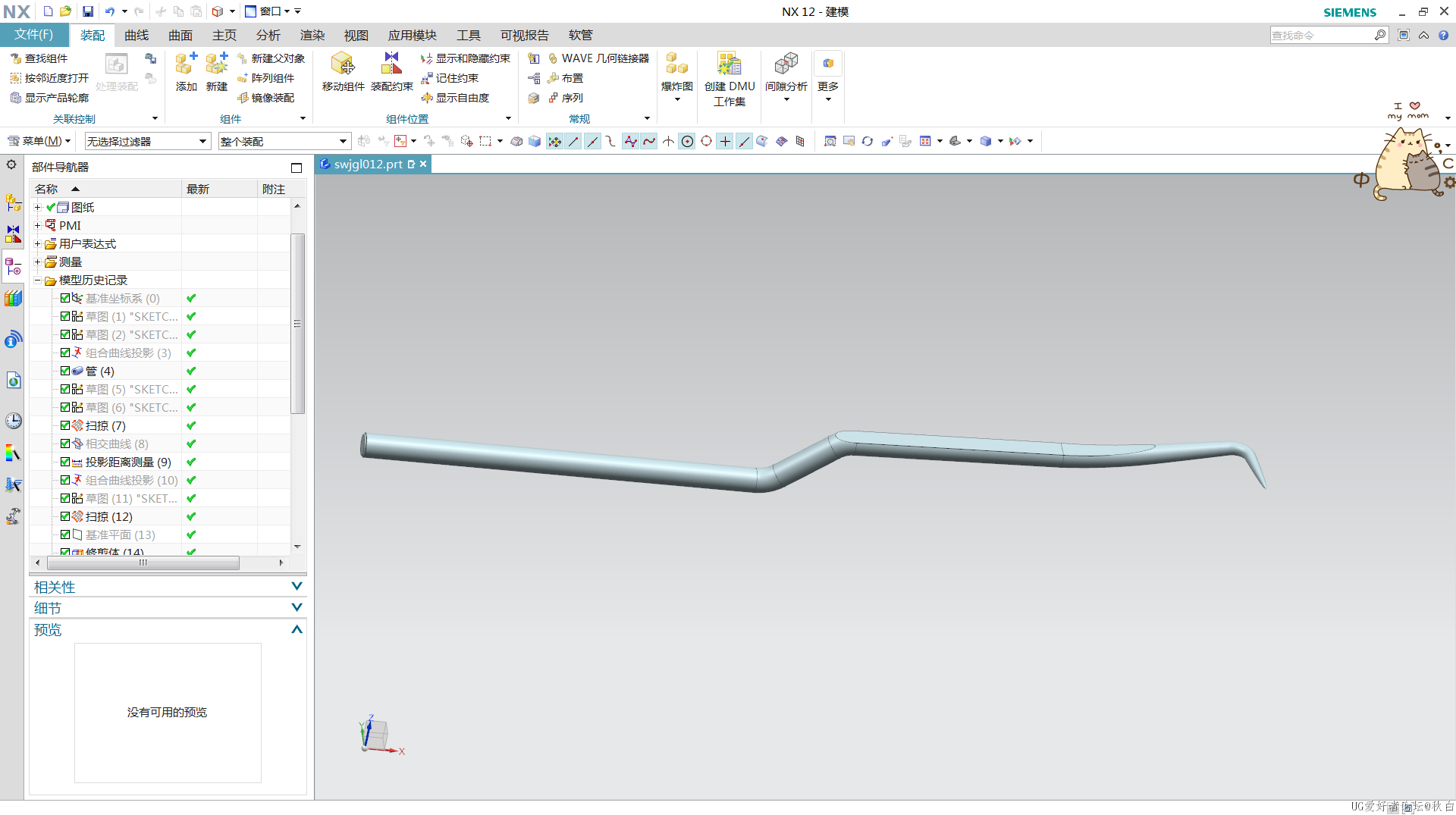Click the New file icon
Screen dimensions: 1456x815
[48, 11]
